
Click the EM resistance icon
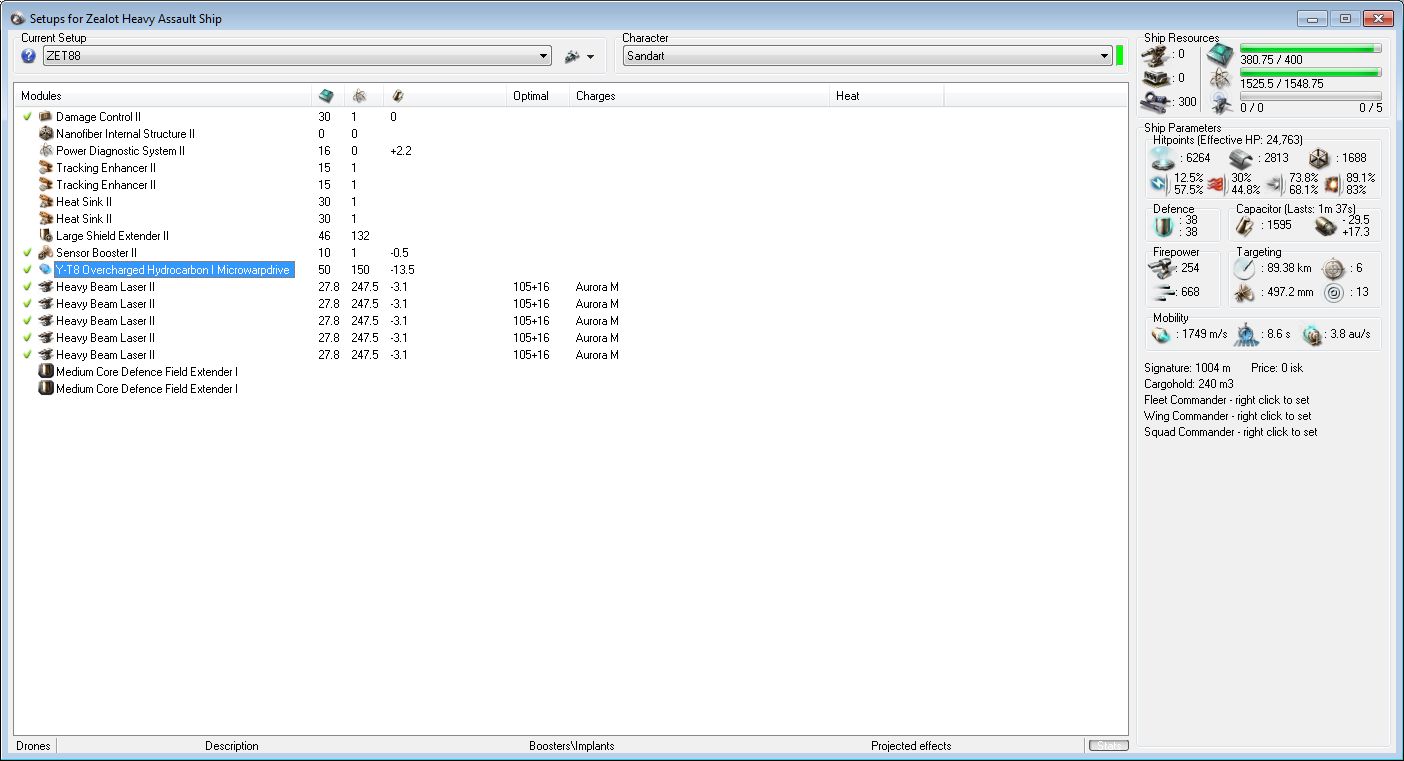click(x=1160, y=184)
